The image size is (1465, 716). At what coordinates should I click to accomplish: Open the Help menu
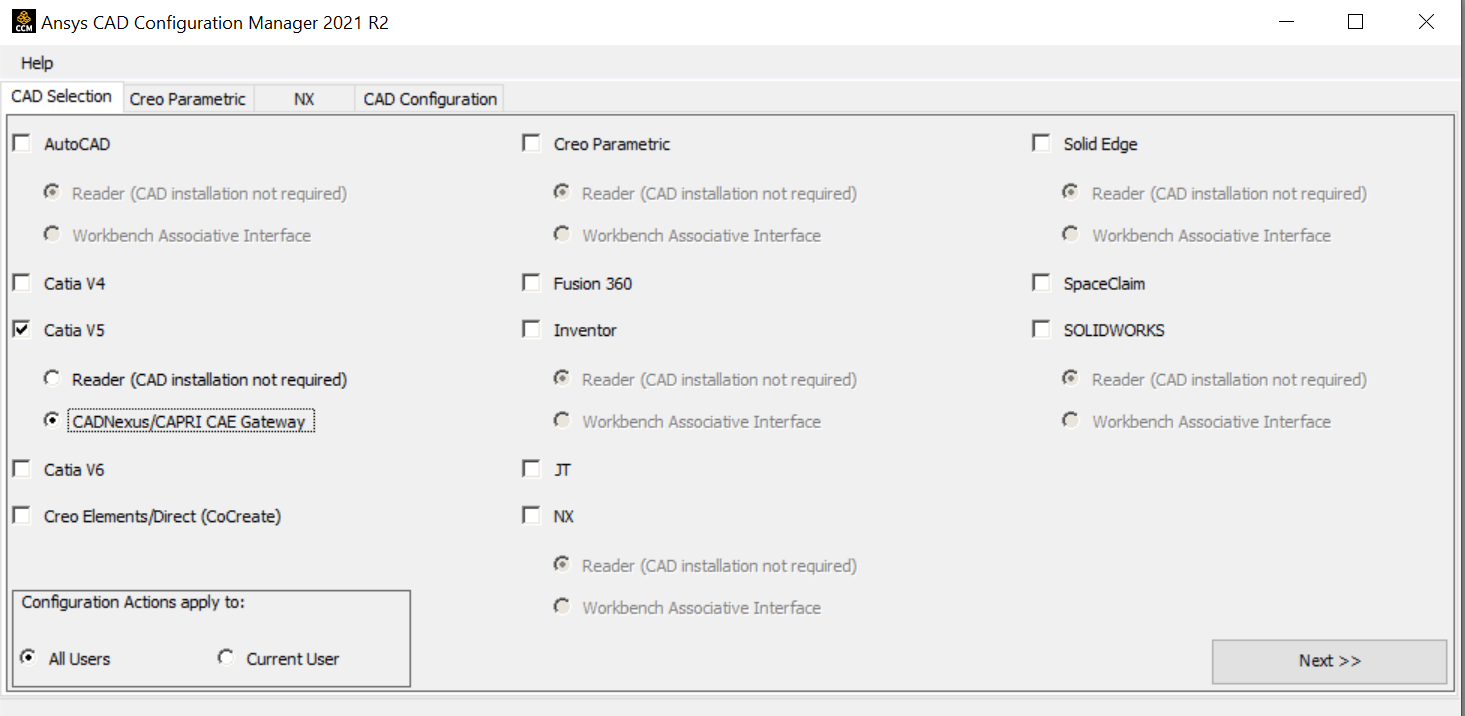coord(37,63)
